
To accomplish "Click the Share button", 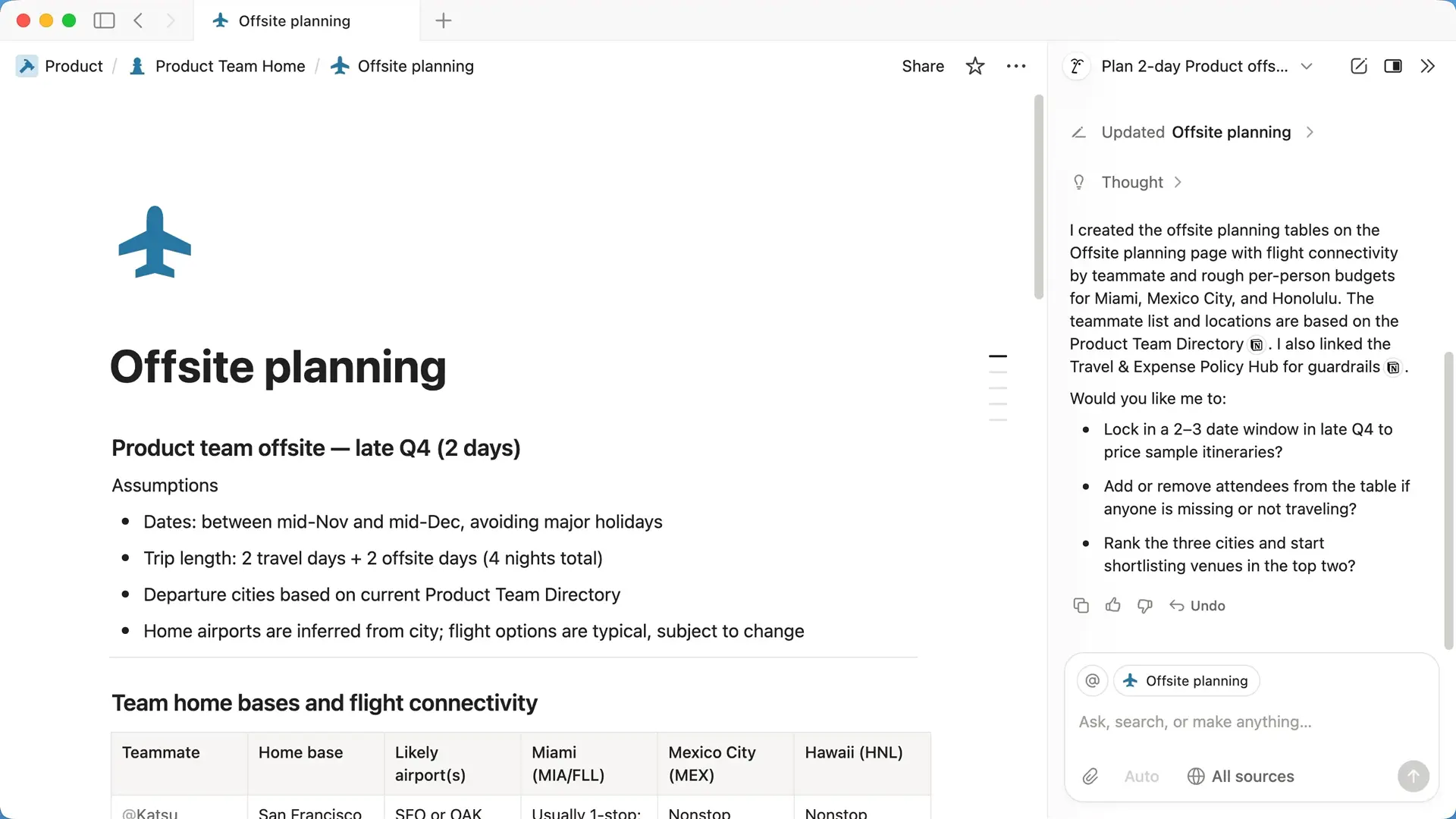I will pyautogui.click(x=922, y=66).
